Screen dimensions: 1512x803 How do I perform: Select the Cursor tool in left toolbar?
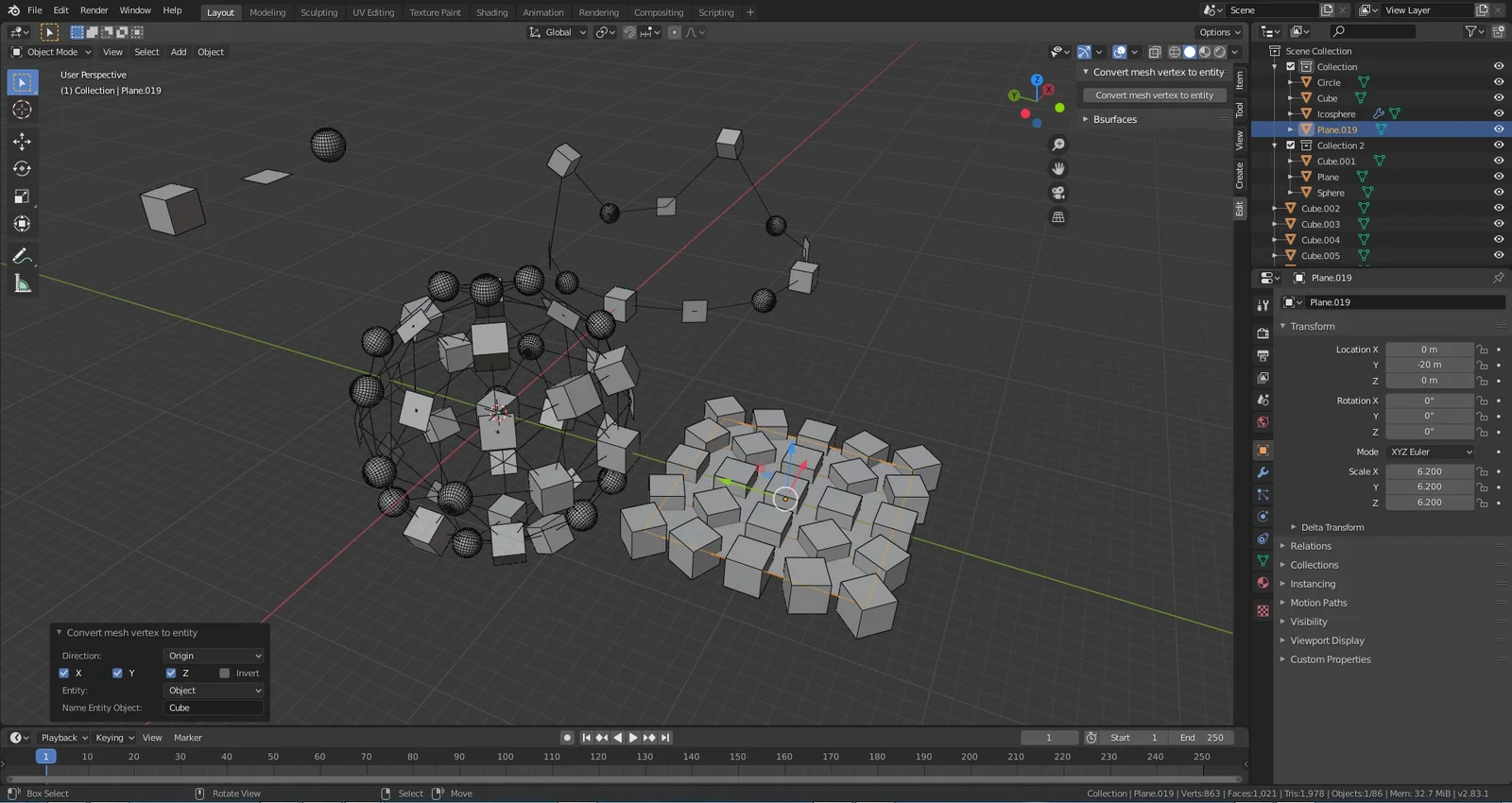click(x=22, y=111)
